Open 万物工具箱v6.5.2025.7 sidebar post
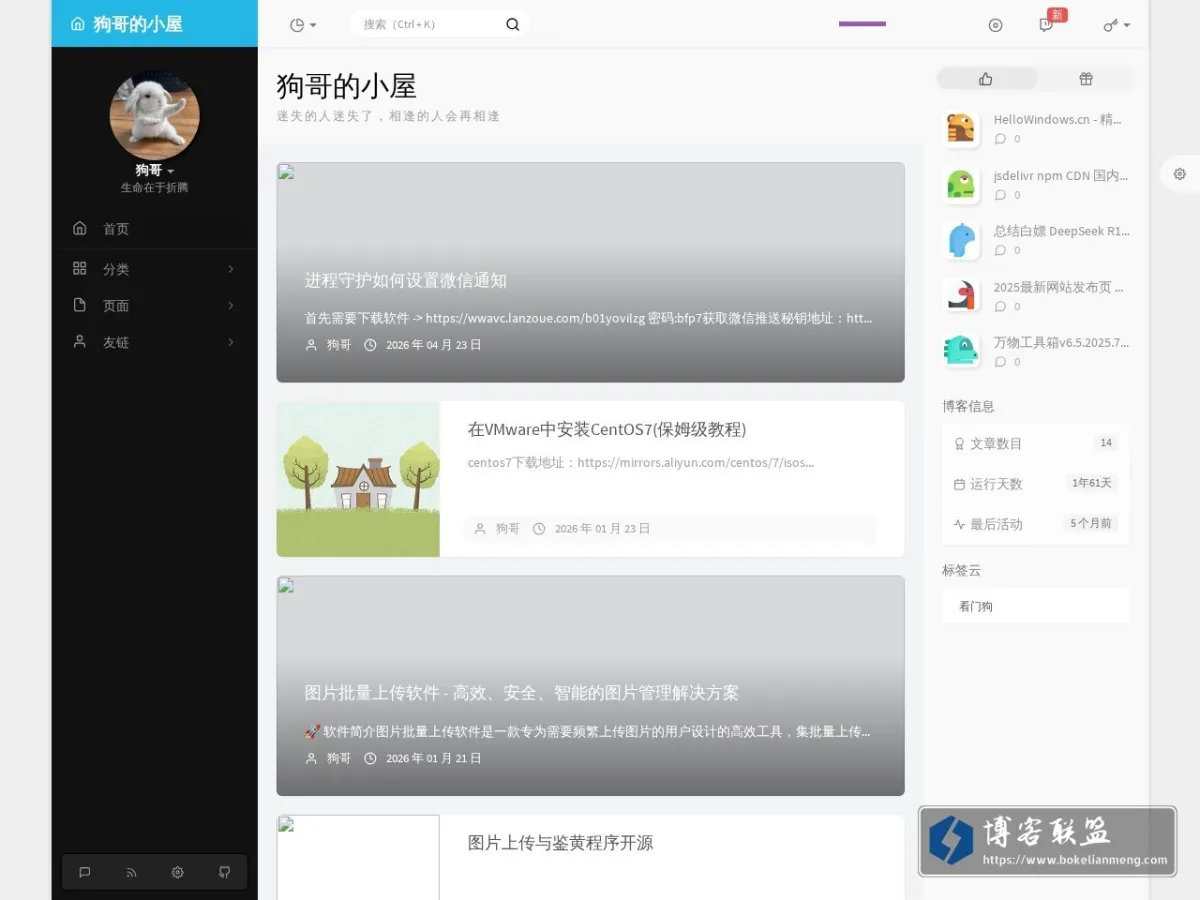The image size is (1200, 900). pyautogui.click(x=1062, y=342)
